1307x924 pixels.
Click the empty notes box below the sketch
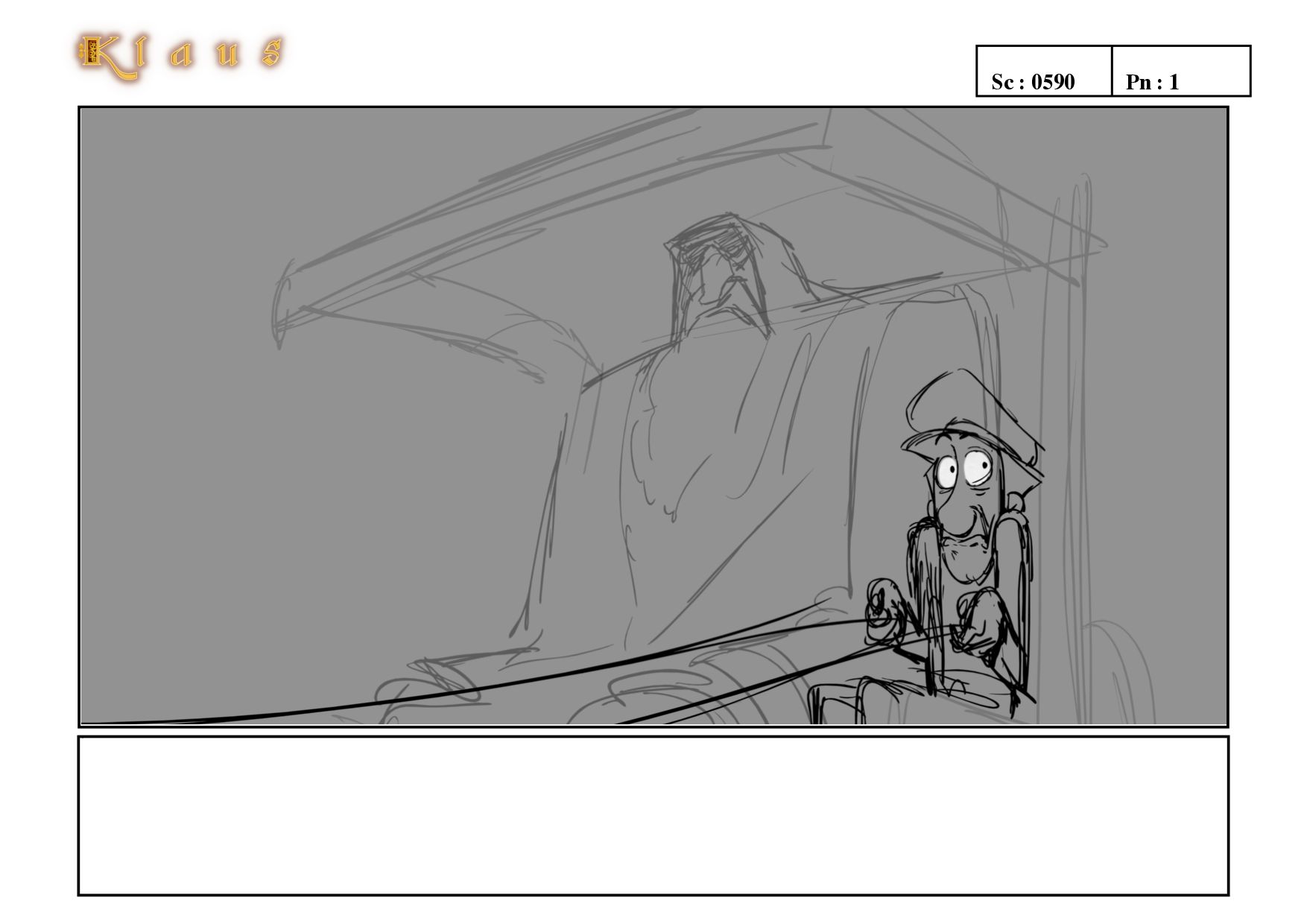[x=653, y=815]
